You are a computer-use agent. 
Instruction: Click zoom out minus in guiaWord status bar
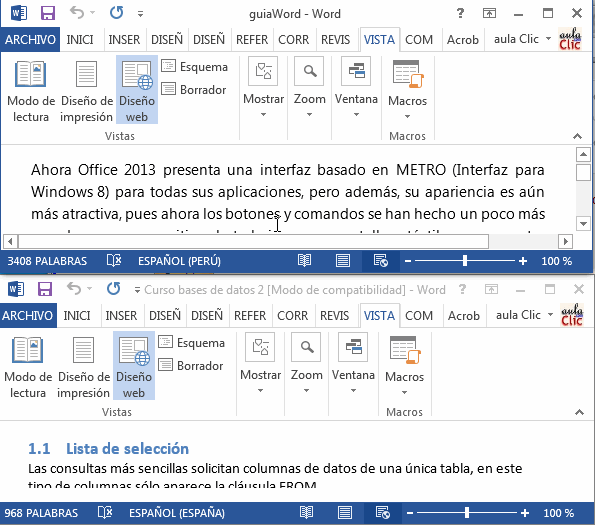408,261
